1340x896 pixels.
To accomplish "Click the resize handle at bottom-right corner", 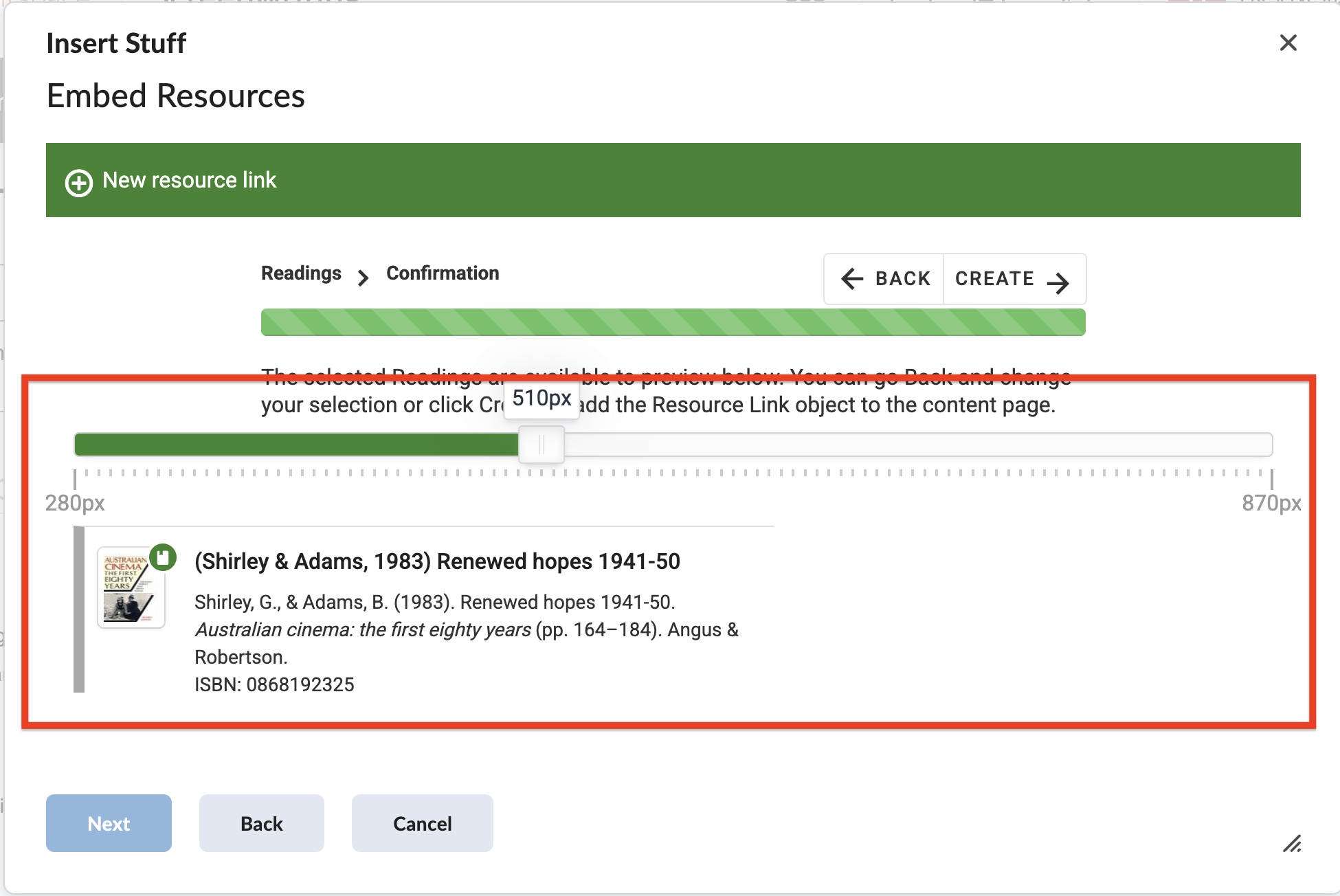I will [1293, 844].
